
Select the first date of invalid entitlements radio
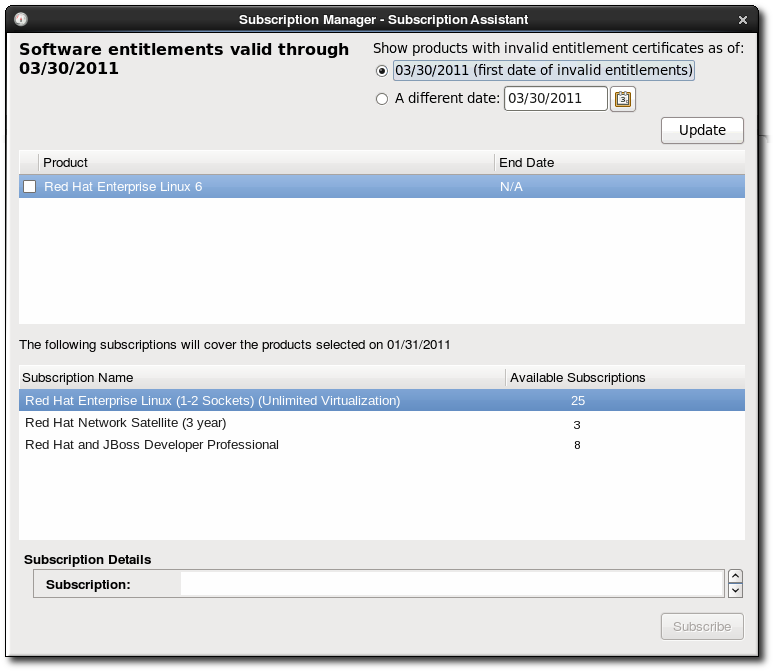[x=382, y=71]
